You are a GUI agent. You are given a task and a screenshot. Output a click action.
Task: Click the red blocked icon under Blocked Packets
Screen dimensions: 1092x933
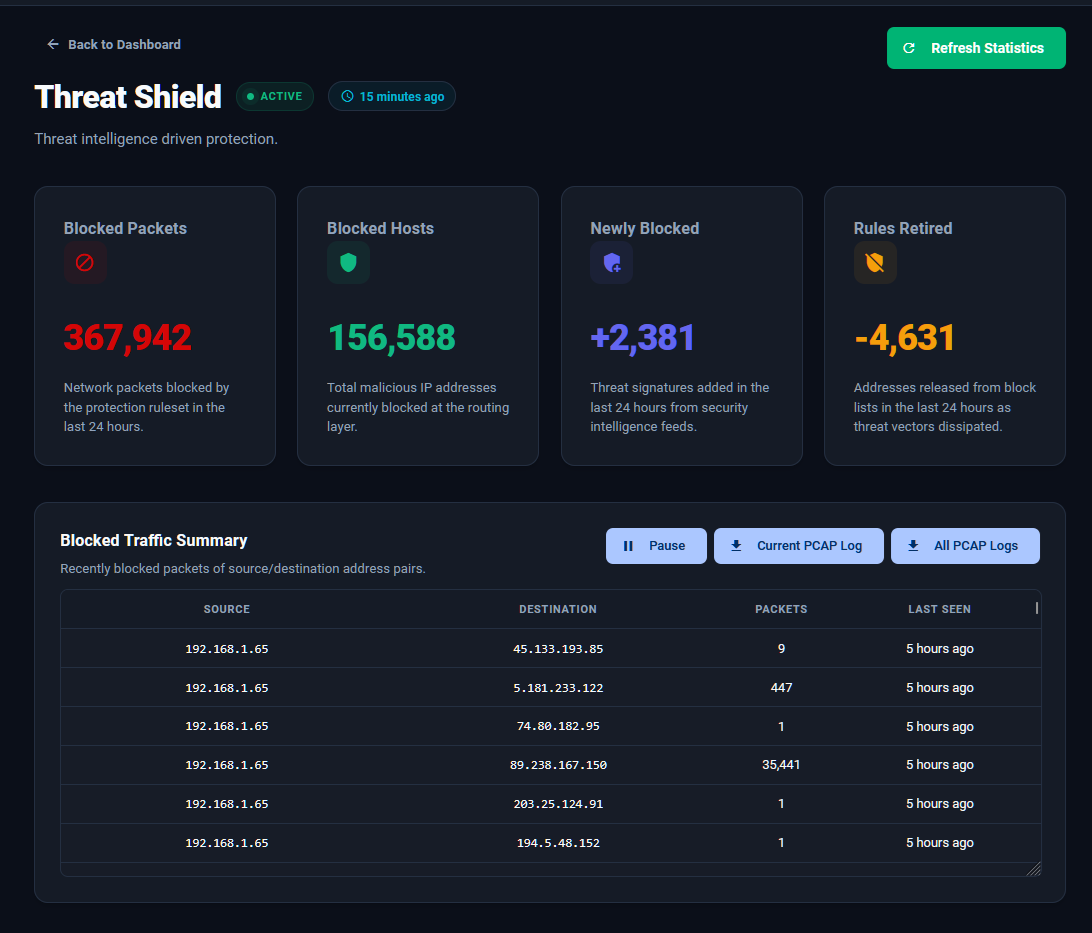click(85, 262)
